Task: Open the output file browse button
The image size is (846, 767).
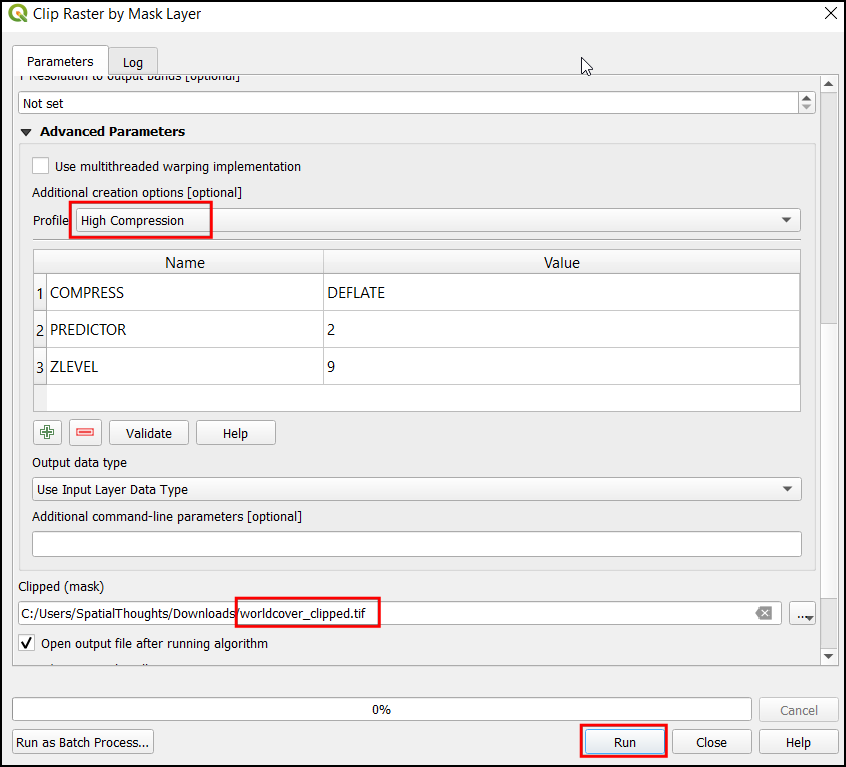Action: point(802,613)
